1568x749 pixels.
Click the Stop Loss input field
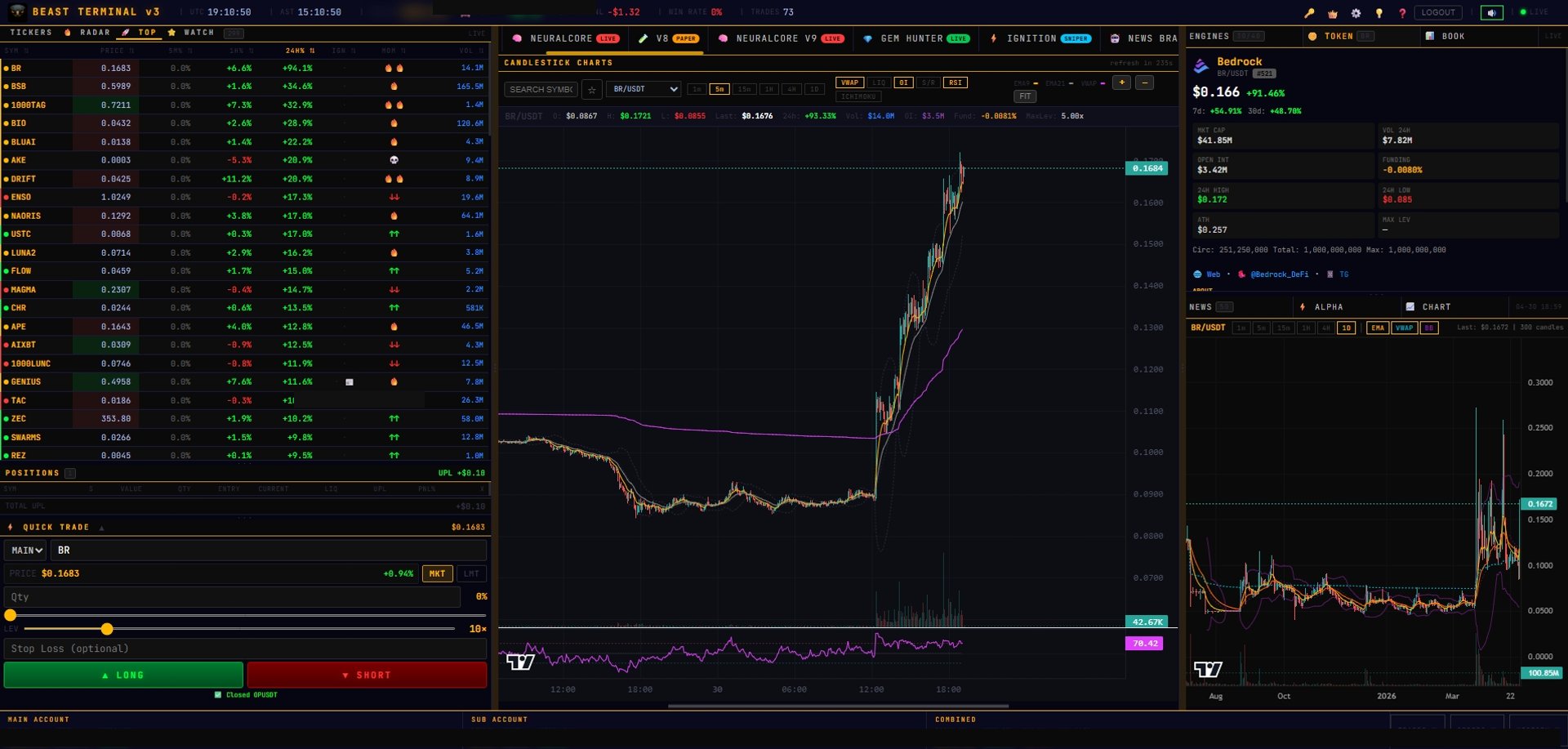click(x=245, y=648)
